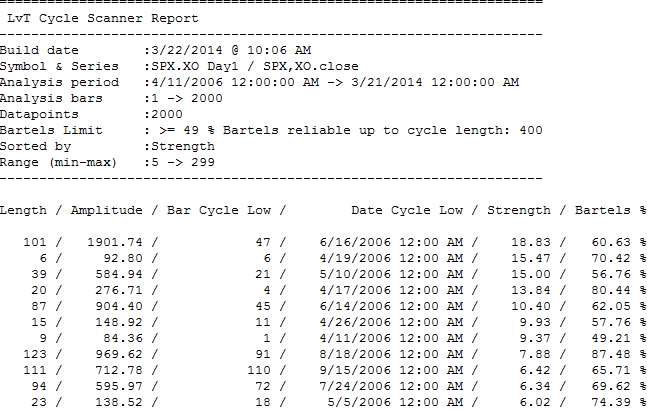This screenshot has width=655, height=411.
Task: Click the Strength column header
Action: pos(519,210)
